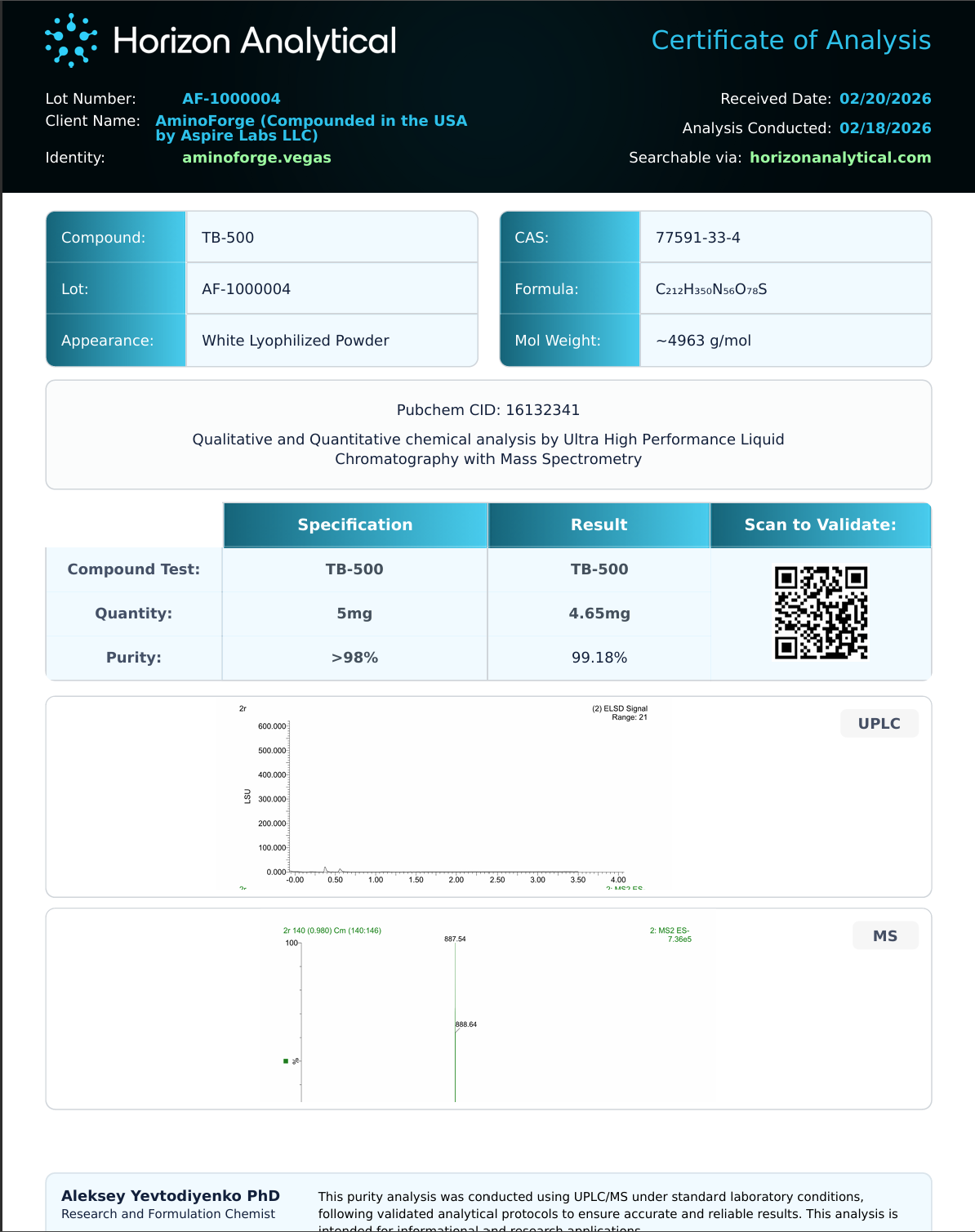975x1232 pixels.
Task: Open the aminoforge.vegas identity link
Action: point(256,158)
